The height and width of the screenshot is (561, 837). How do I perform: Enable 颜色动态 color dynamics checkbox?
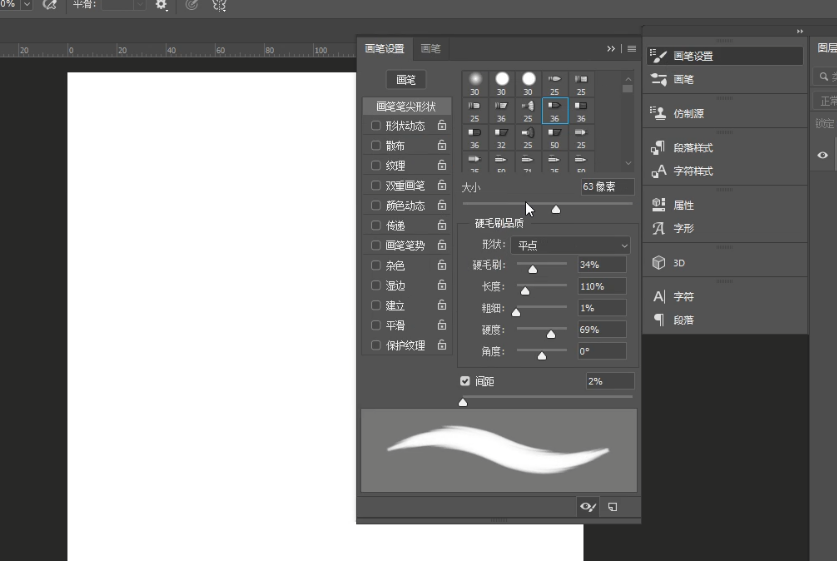tap(376, 206)
